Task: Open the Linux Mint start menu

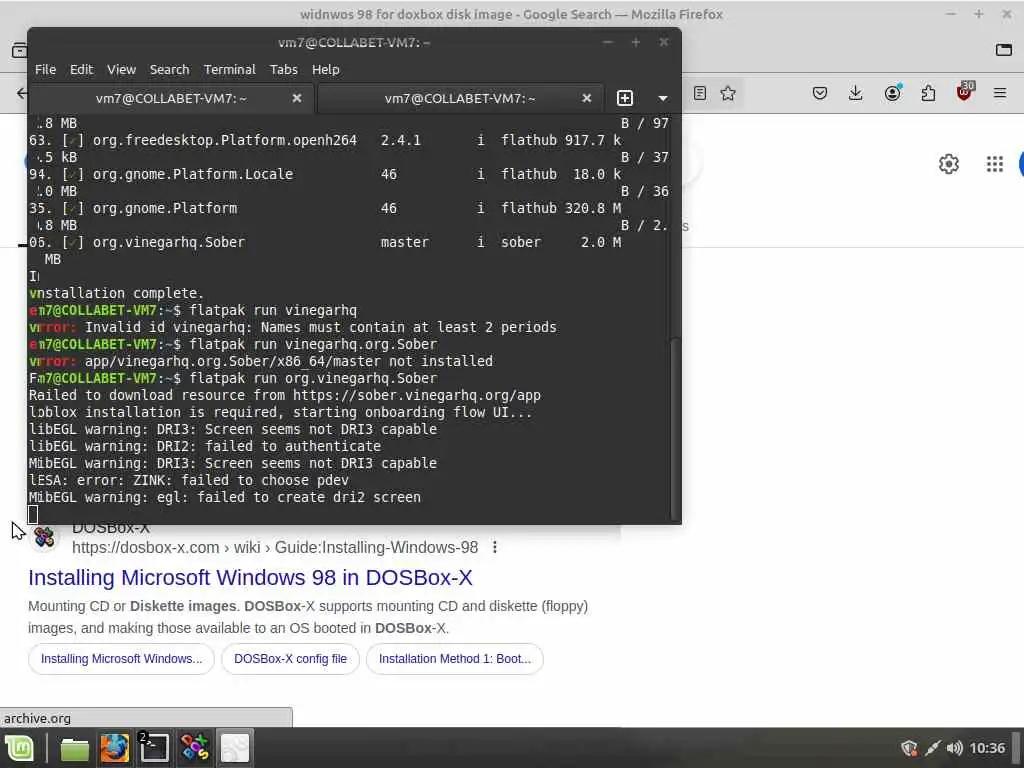Action: pos(20,748)
